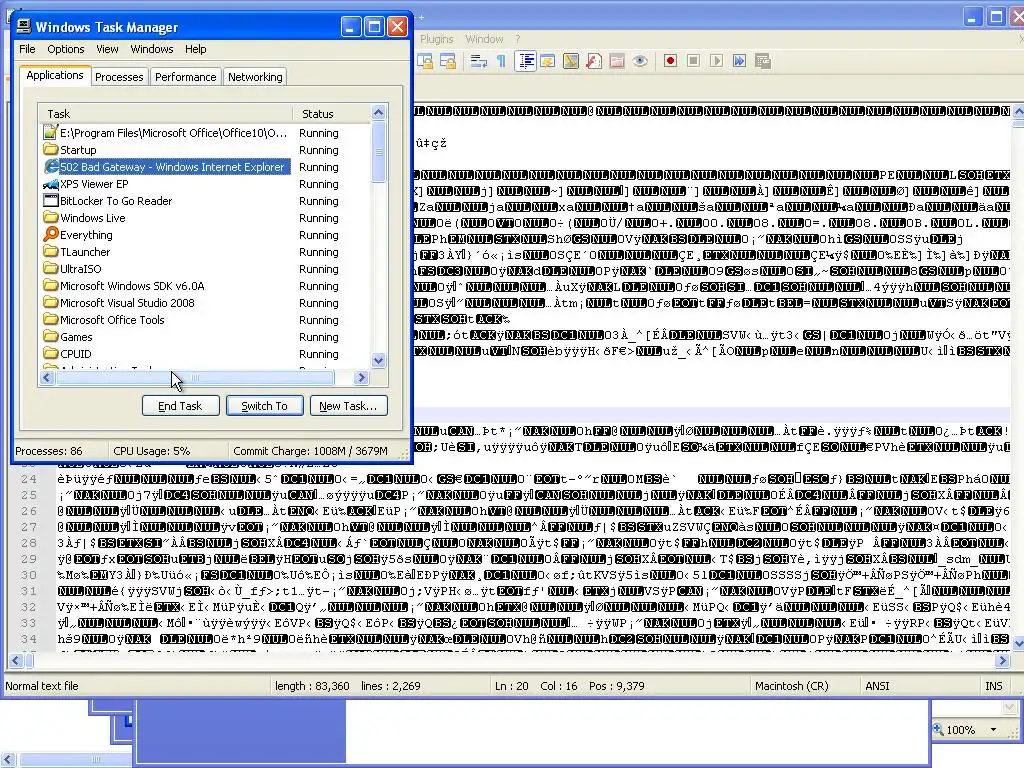Toggle Word Wrap icon in Notepad++ toolbar
The height and width of the screenshot is (768, 1024).
click(x=479, y=61)
